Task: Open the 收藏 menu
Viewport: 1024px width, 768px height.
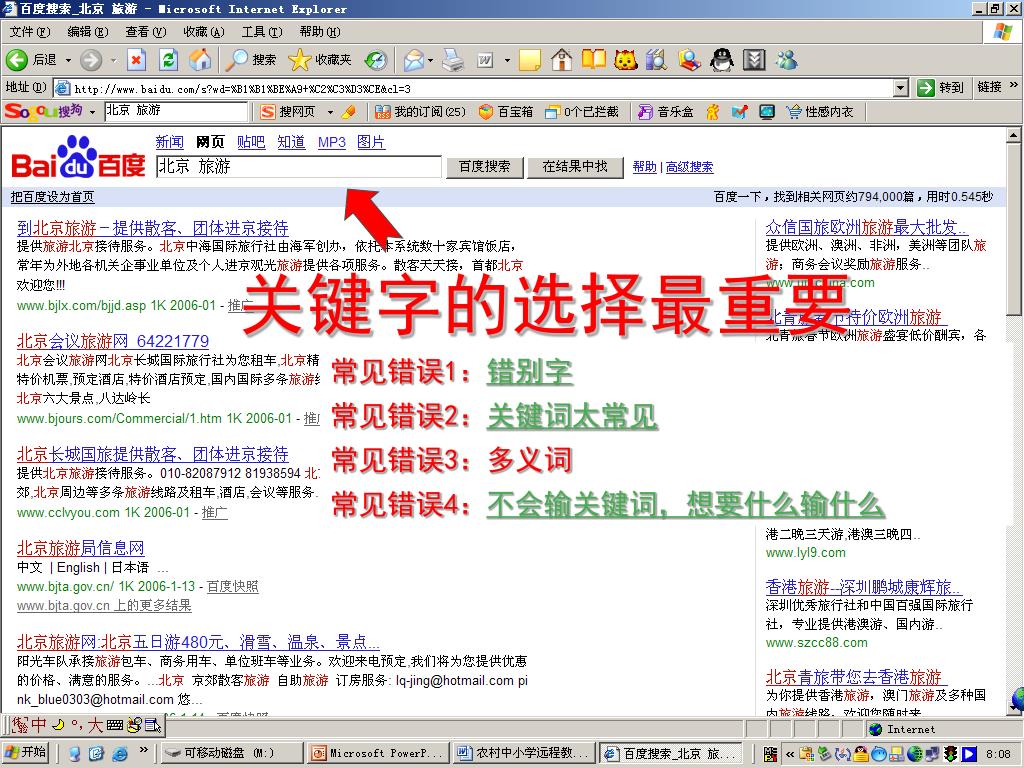Action: 204,32
